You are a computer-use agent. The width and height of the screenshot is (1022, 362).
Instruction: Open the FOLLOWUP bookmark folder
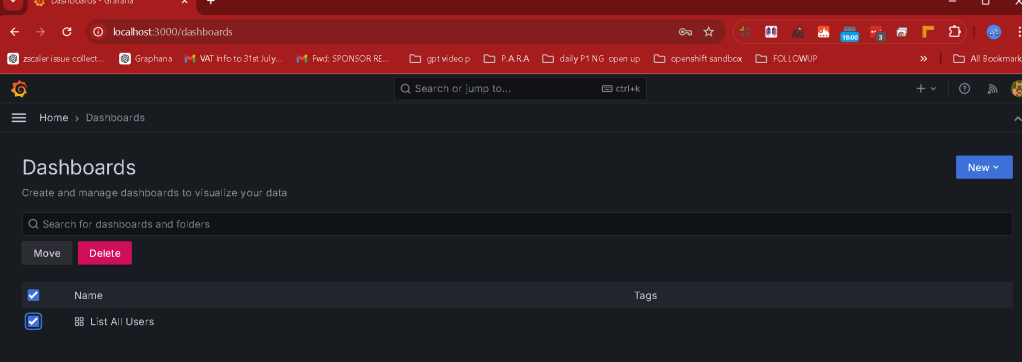[x=786, y=59]
